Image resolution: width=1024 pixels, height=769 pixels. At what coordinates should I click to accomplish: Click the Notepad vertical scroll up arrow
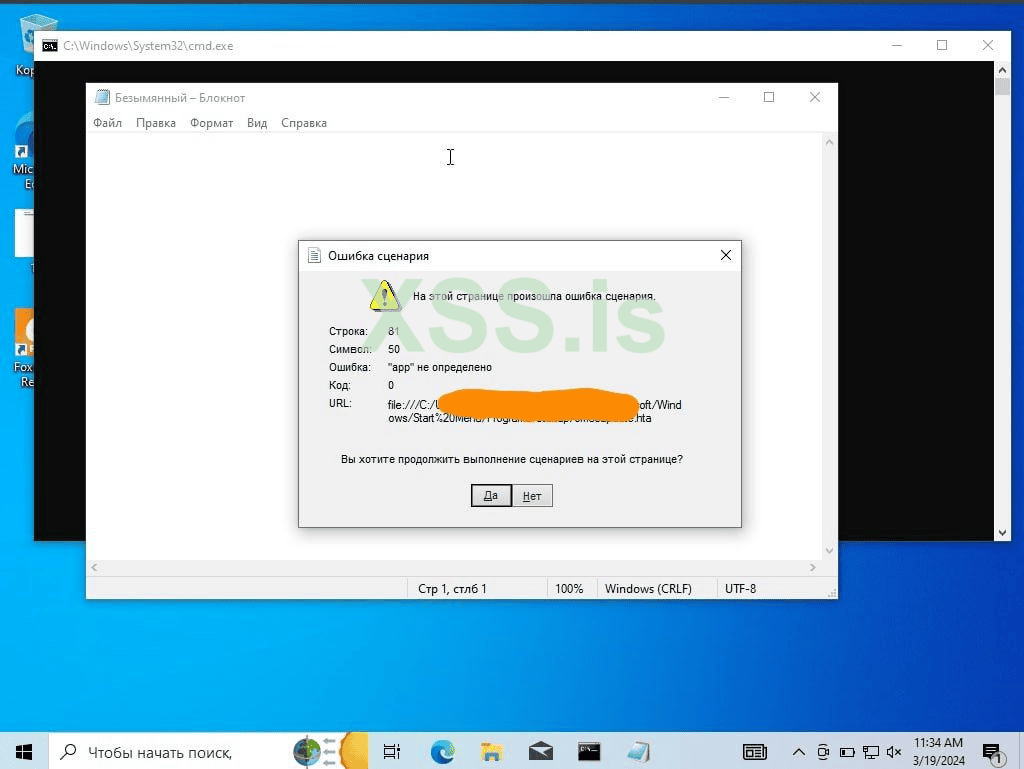[x=829, y=142]
